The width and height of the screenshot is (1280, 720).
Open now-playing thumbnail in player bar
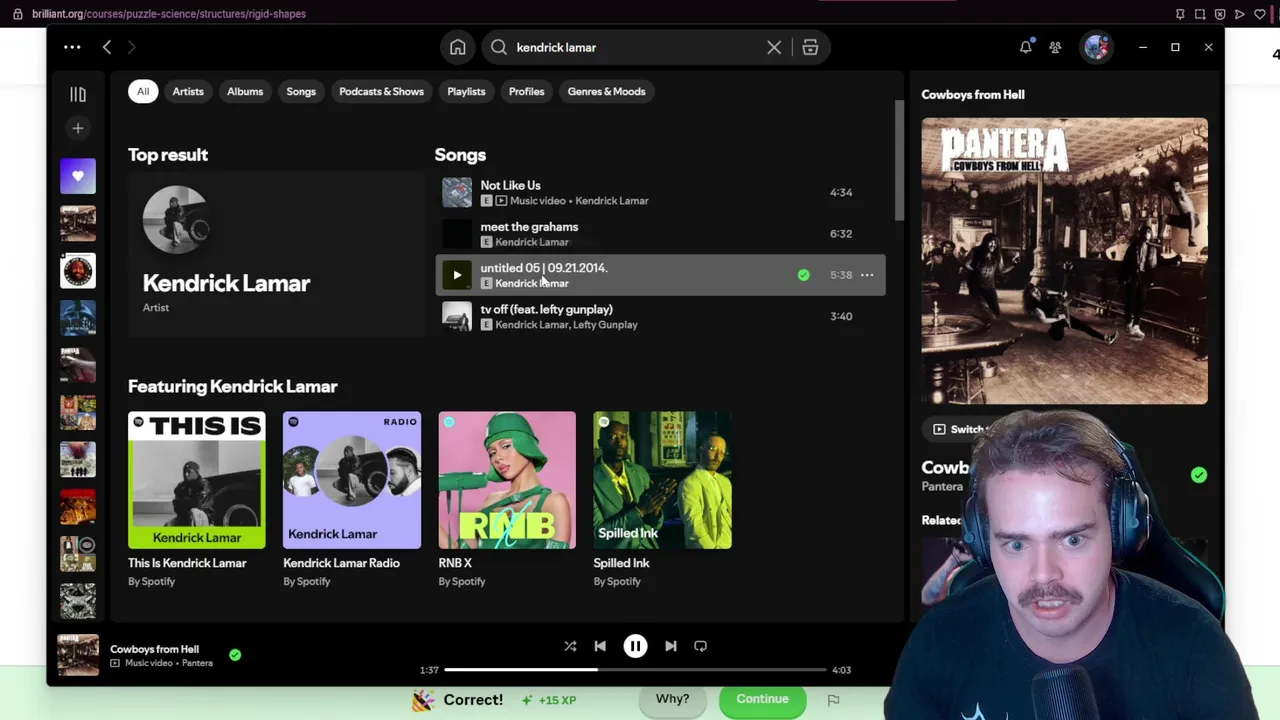coord(78,655)
